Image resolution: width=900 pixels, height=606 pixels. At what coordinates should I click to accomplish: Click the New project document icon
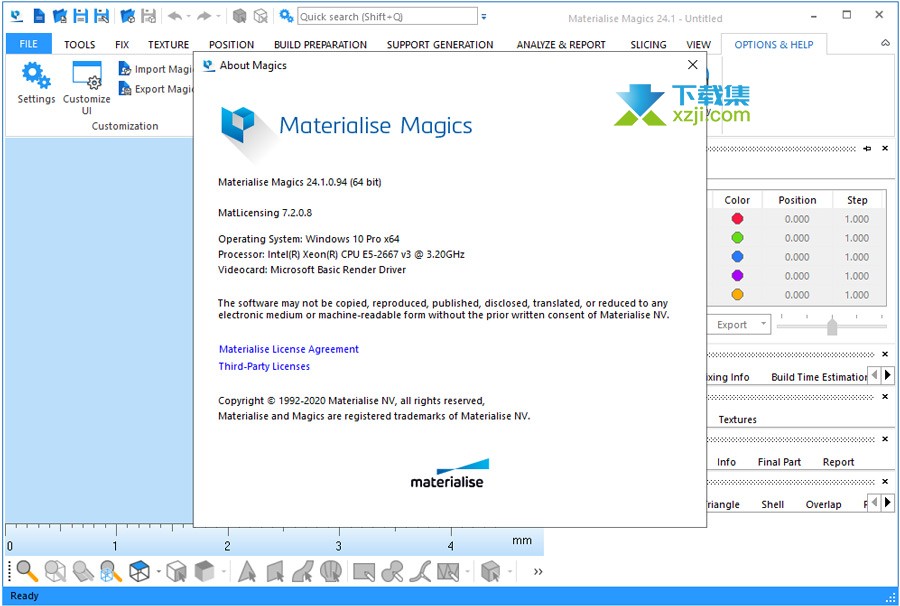point(39,16)
